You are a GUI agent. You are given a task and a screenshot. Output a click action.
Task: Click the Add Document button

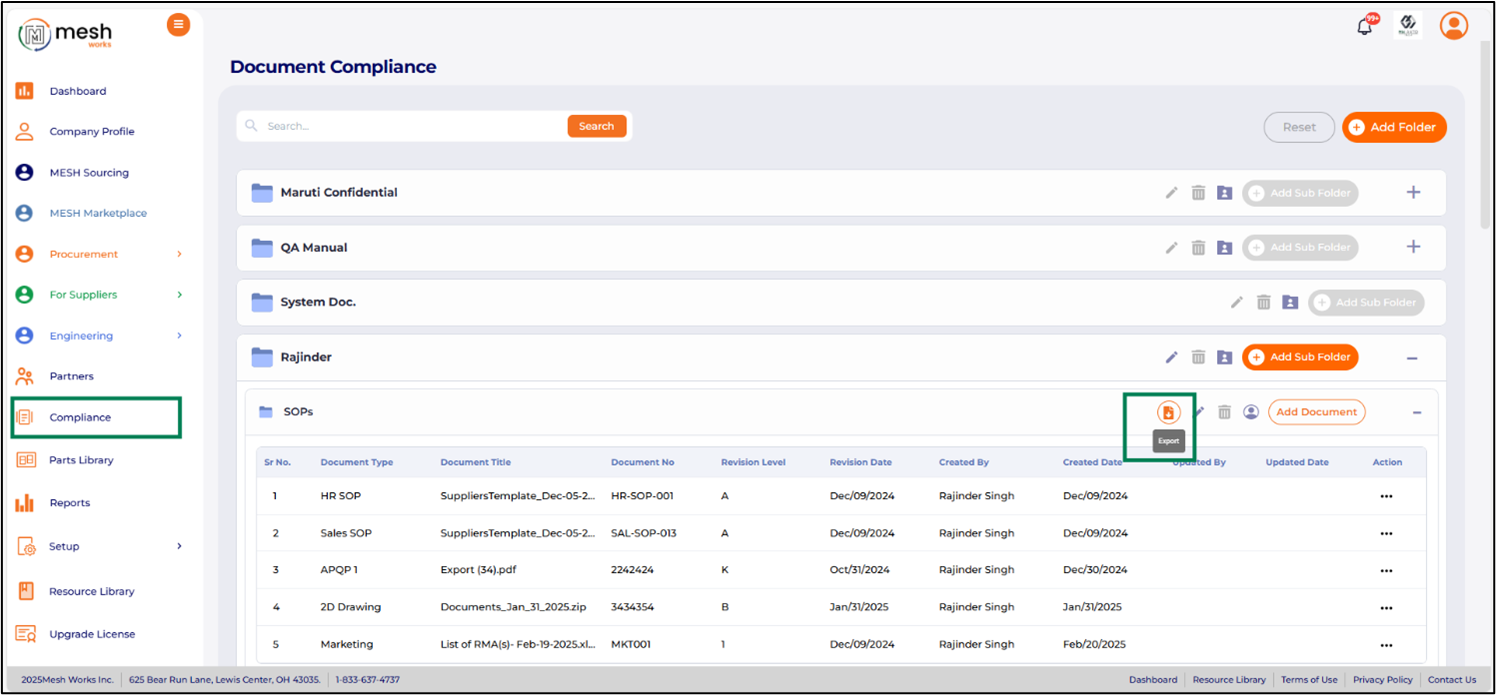pyautogui.click(x=1316, y=412)
